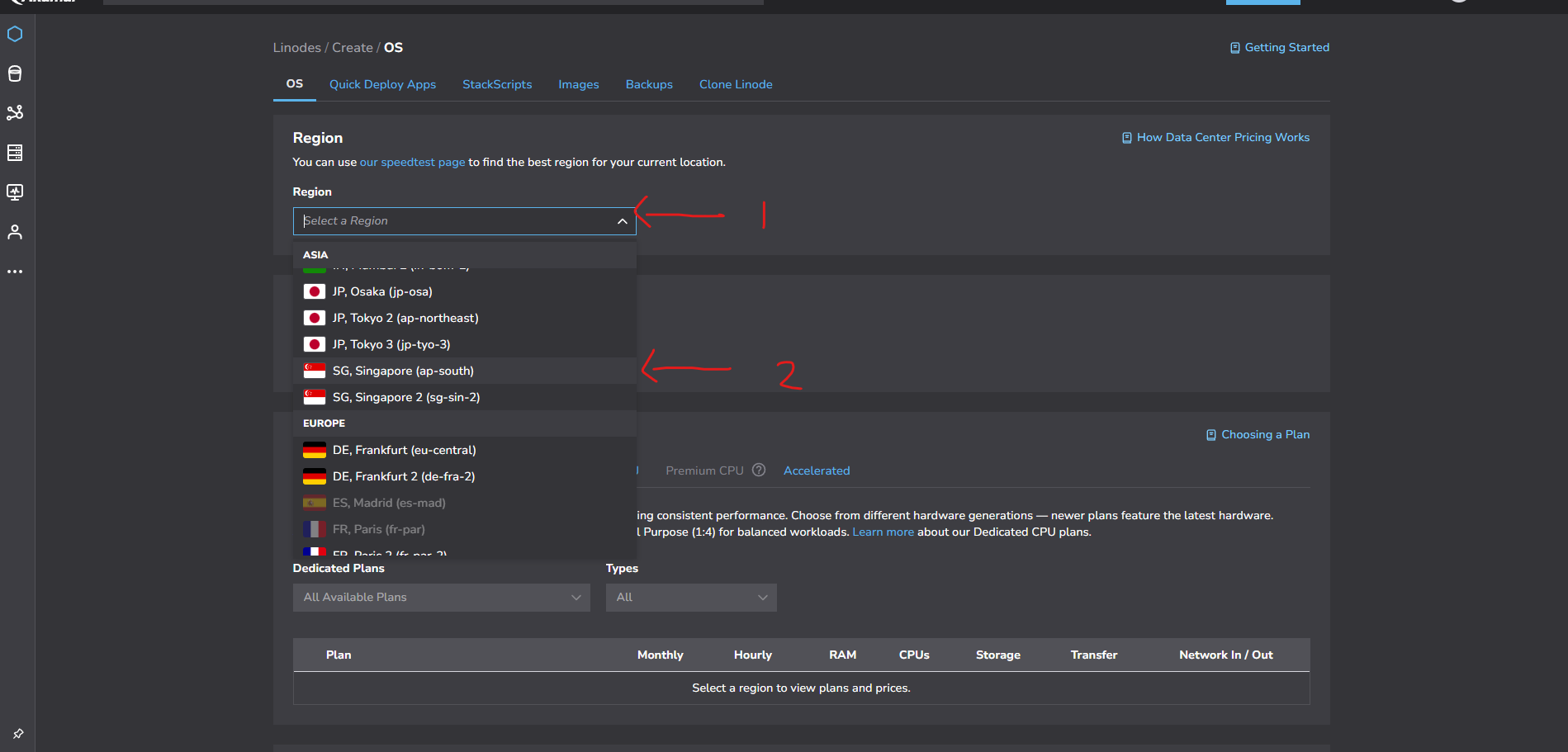
Task: Open the Types dropdown
Action: pos(691,598)
